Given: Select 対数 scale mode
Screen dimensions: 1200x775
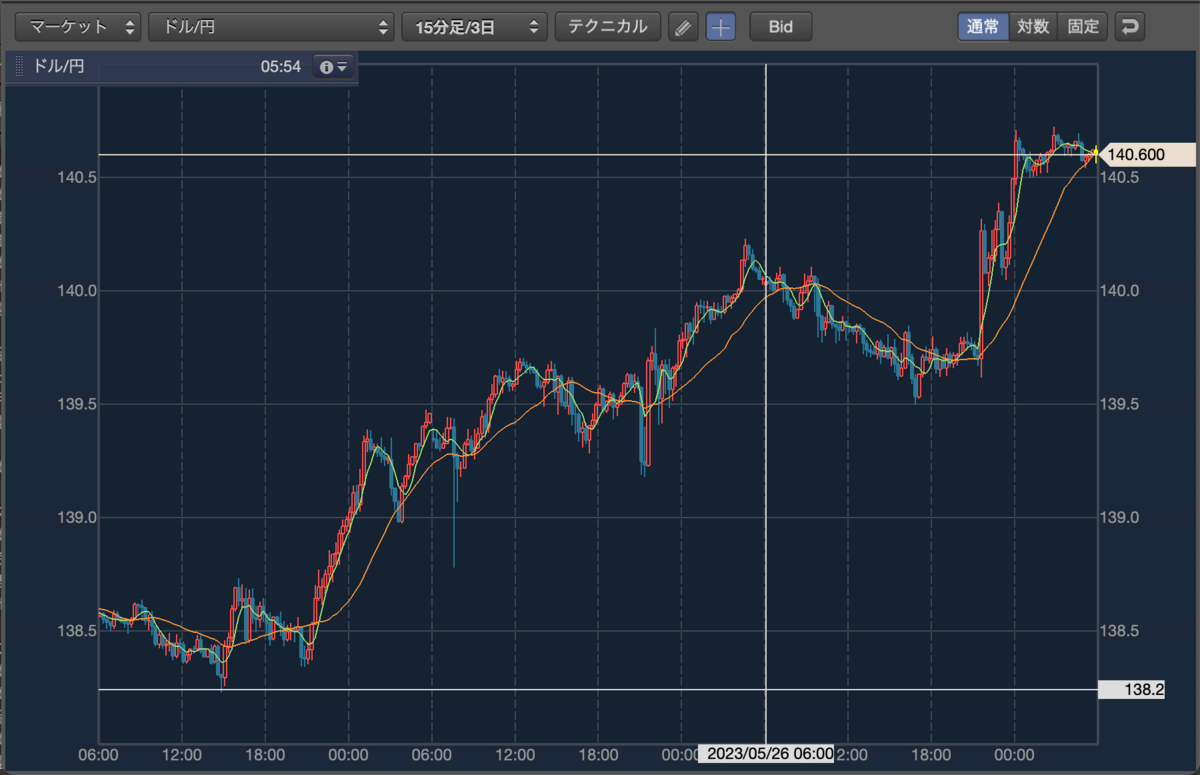Looking at the screenshot, I should [x=1033, y=27].
